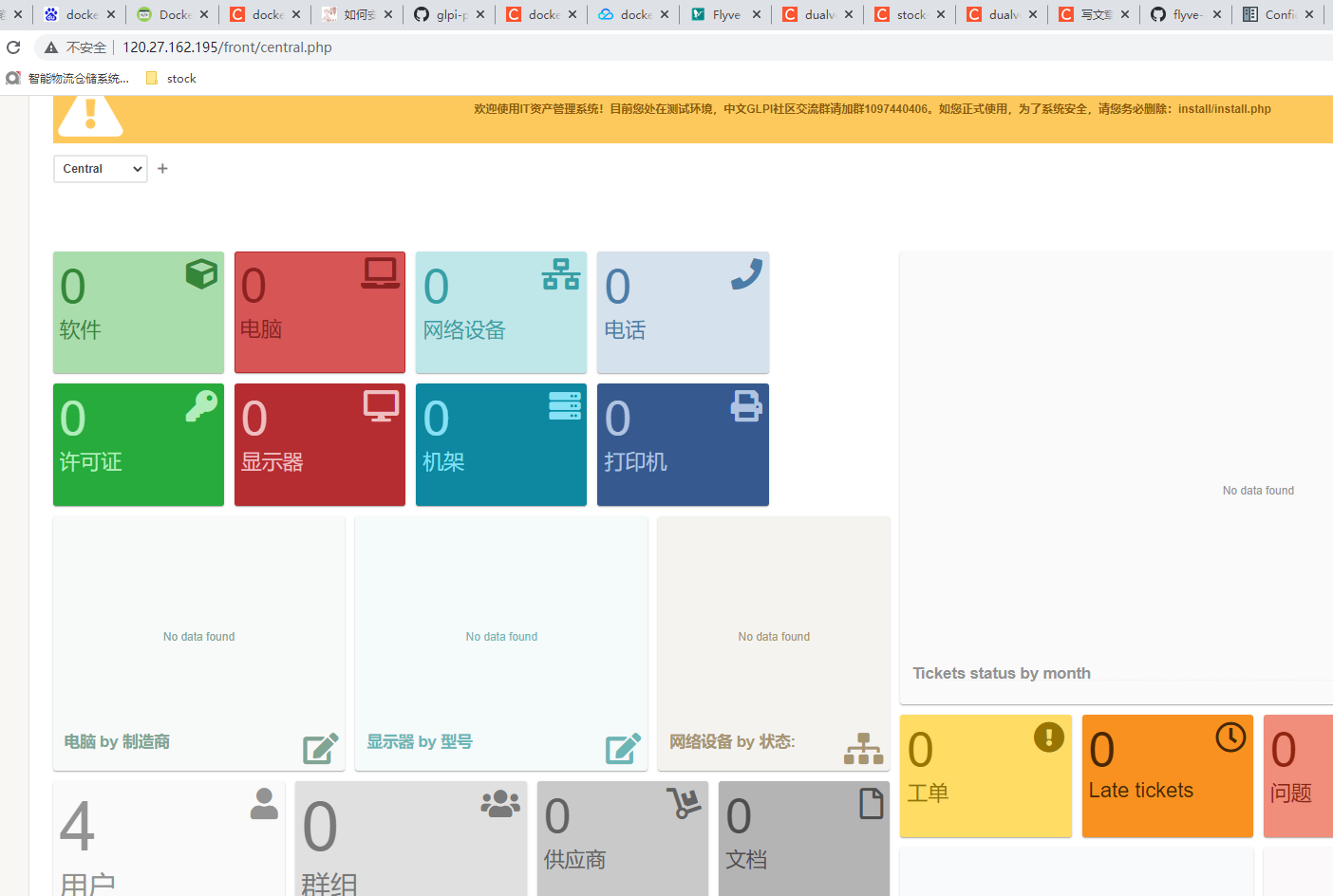
Task: Click the plus button to add a dashboard
Action: [x=162, y=168]
